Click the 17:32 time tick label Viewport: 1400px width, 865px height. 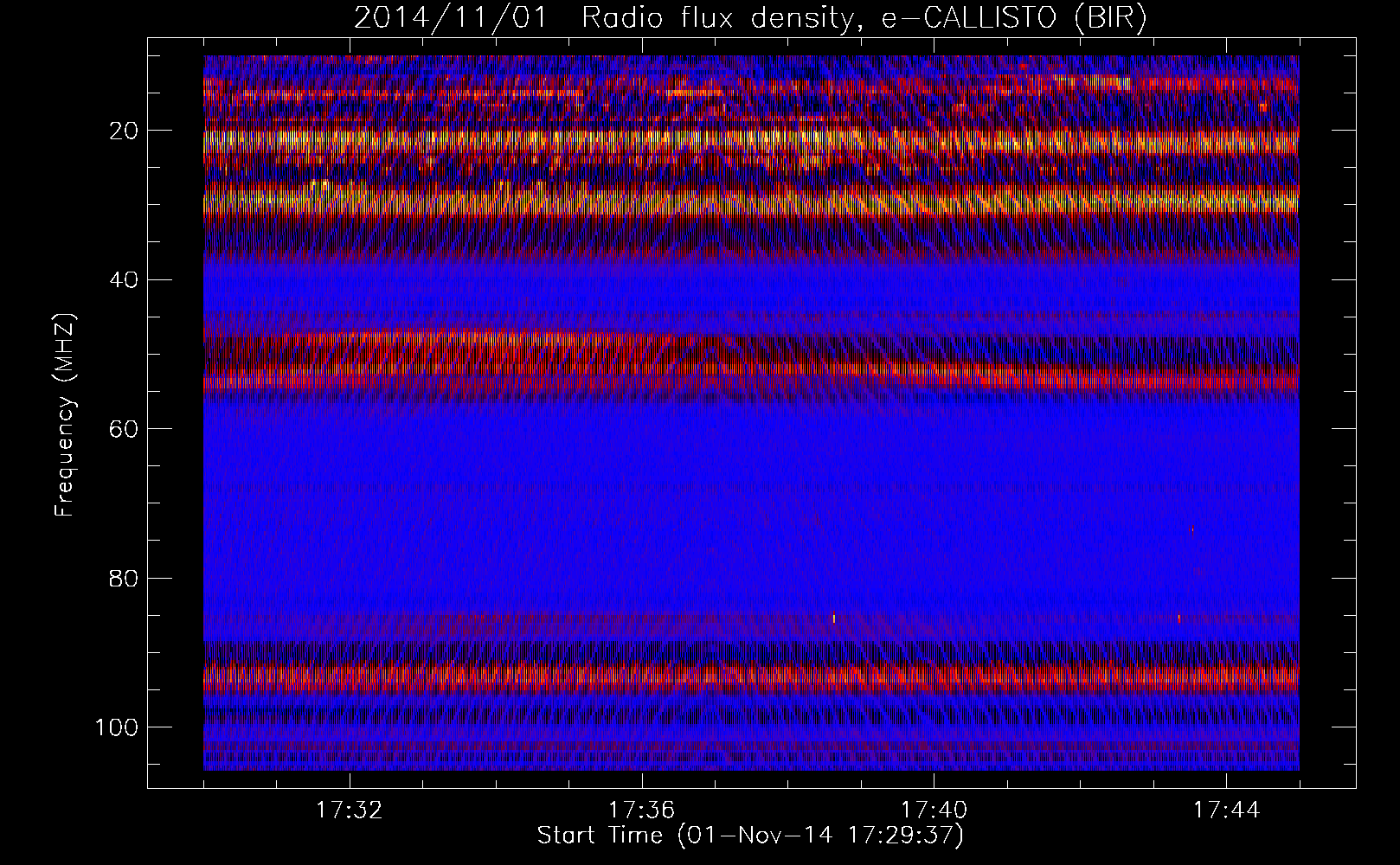(x=350, y=811)
